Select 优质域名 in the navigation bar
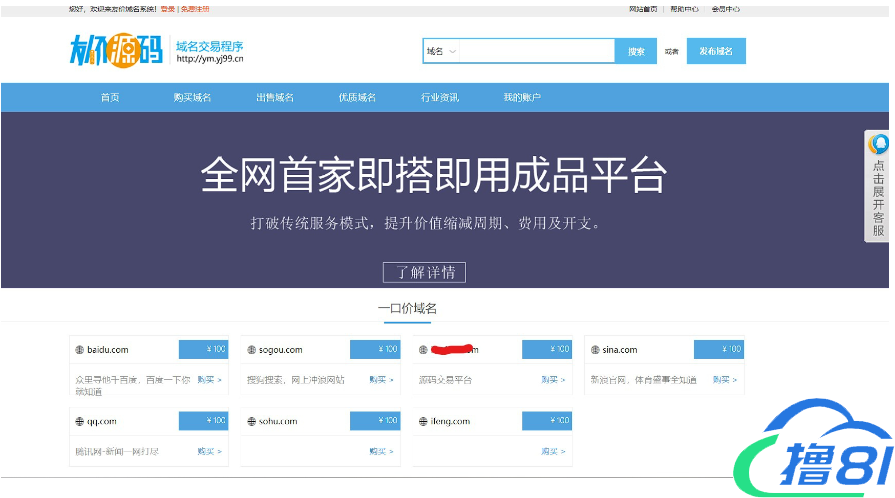This screenshot has height=498, width=895. coord(357,97)
